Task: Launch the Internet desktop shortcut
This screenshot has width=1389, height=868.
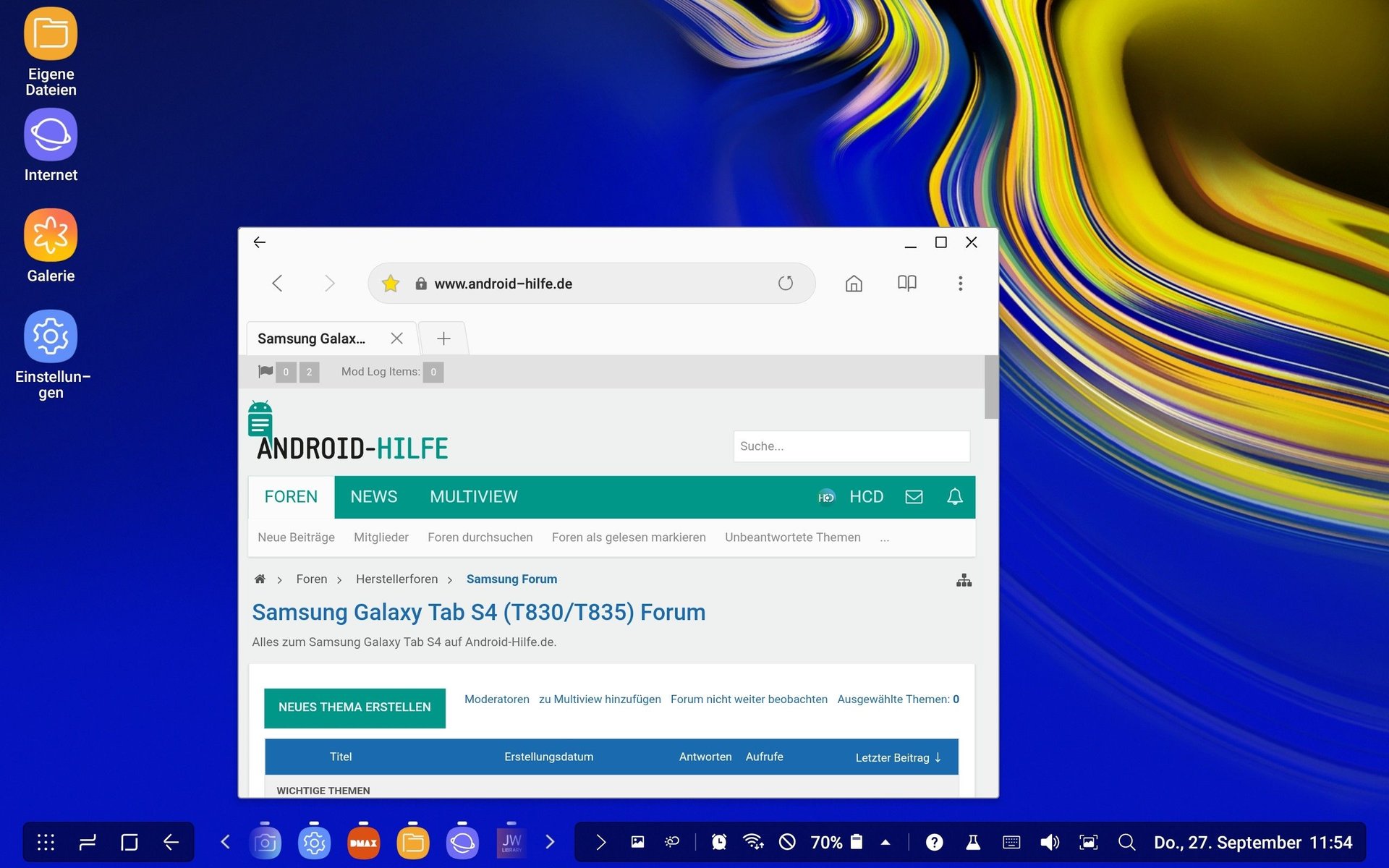Action: tap(51, 145)
